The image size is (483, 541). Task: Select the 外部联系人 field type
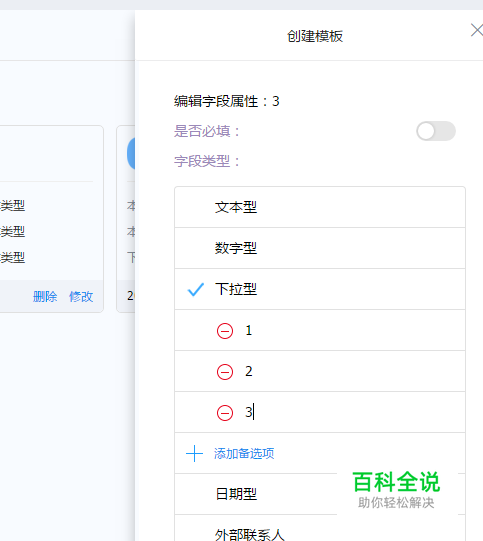pos(320,528)
